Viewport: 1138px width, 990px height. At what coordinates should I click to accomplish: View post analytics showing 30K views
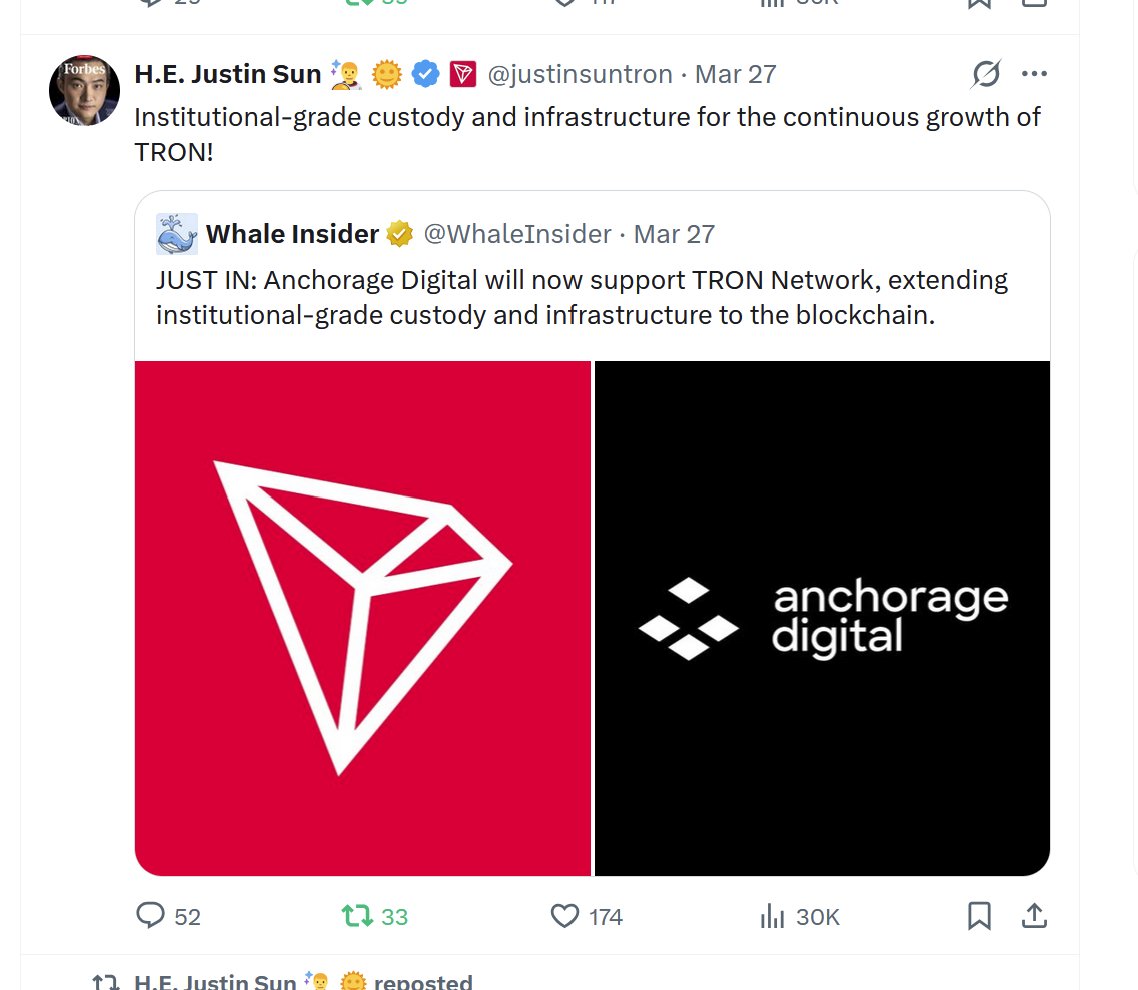[x=772, y=915]
